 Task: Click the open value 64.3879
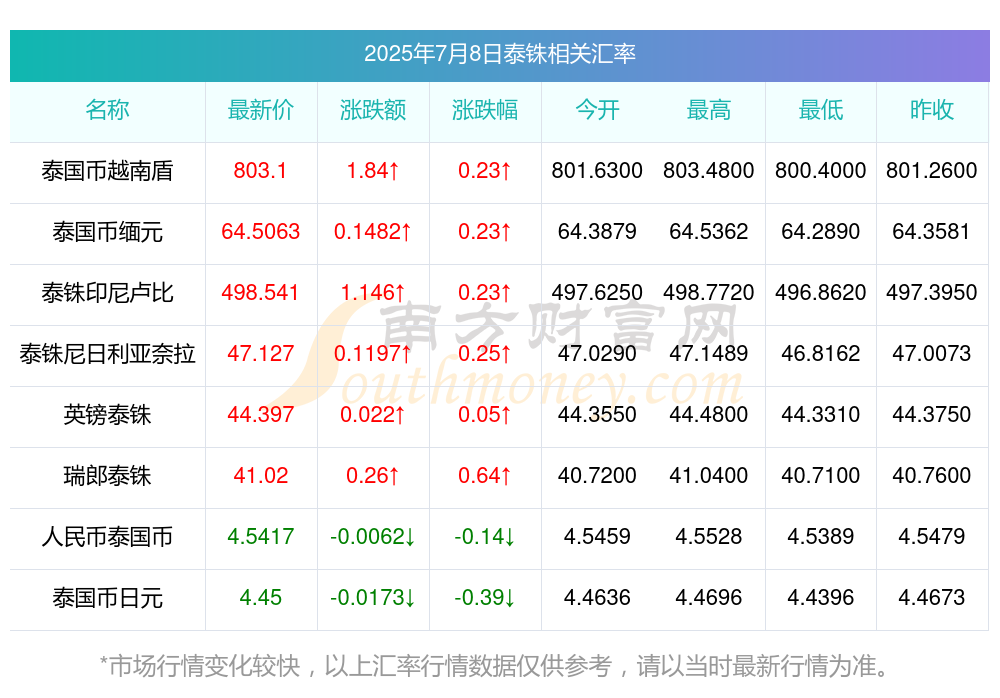coord(597,231)
